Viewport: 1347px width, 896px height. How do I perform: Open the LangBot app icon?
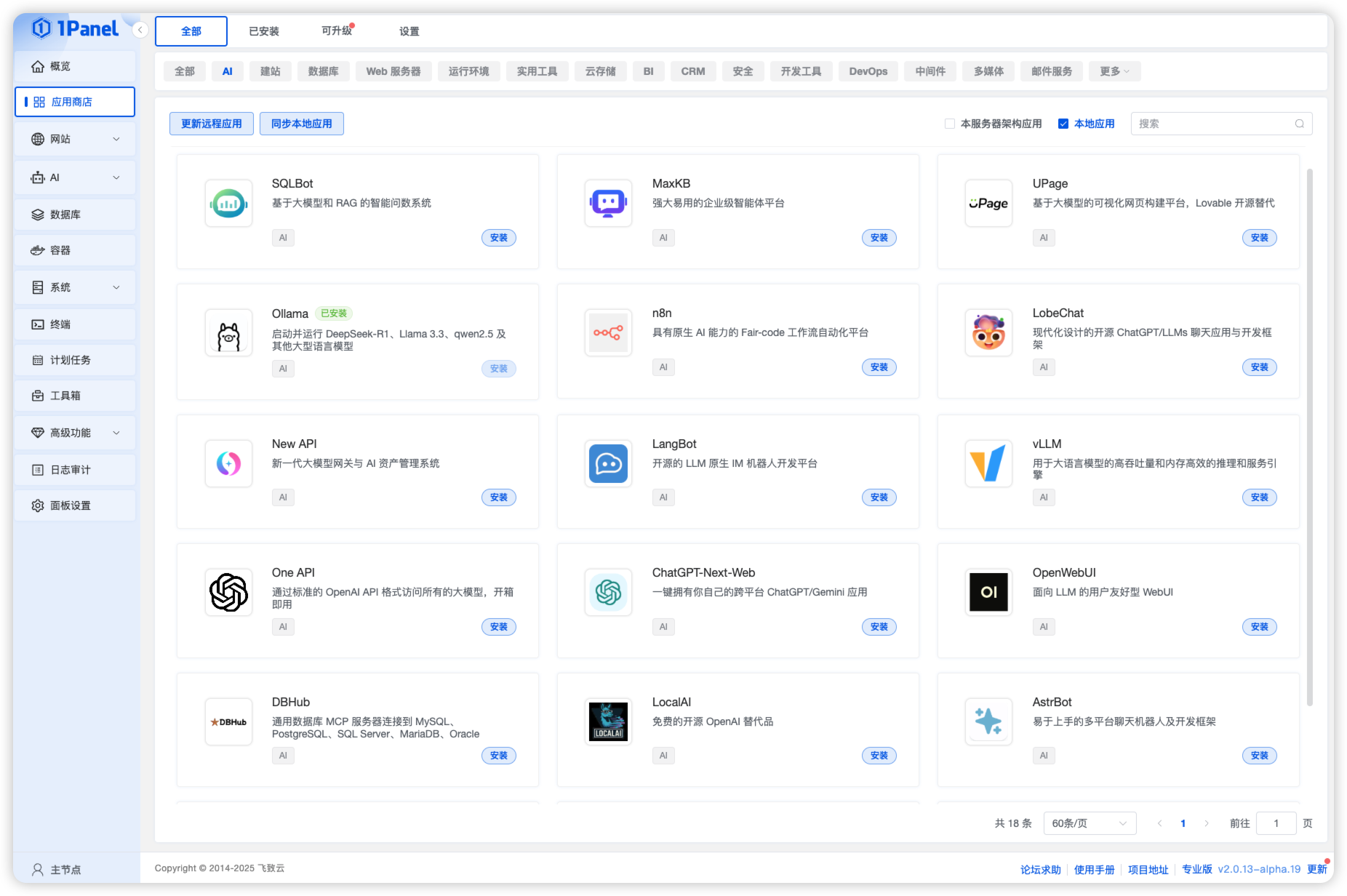pos(609,463)
